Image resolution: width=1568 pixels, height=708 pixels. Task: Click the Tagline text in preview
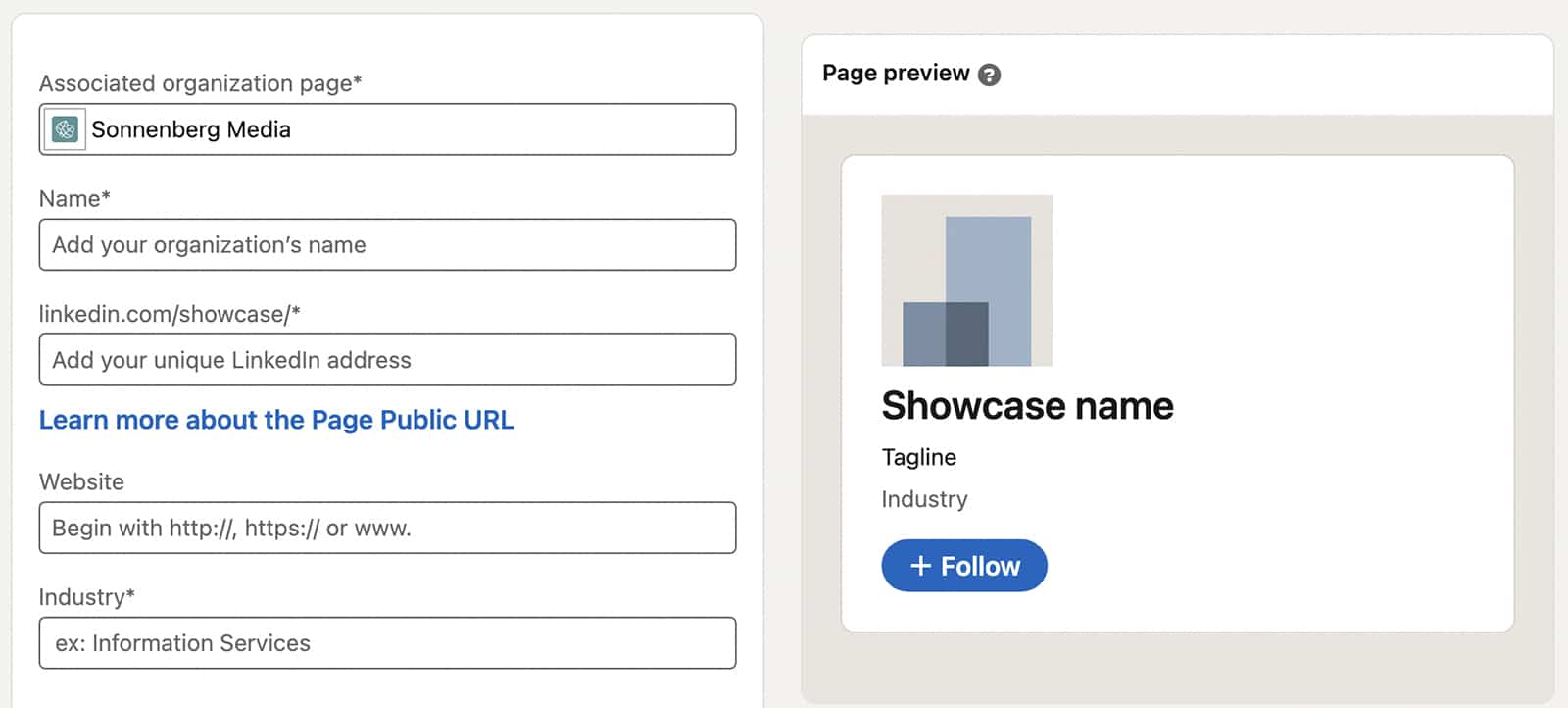pos(919,458)
